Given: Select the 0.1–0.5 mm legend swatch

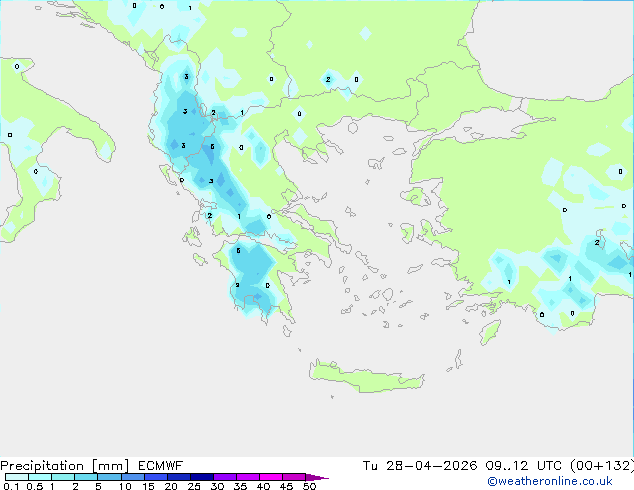Looking at the screenshot, I should 17,477.
